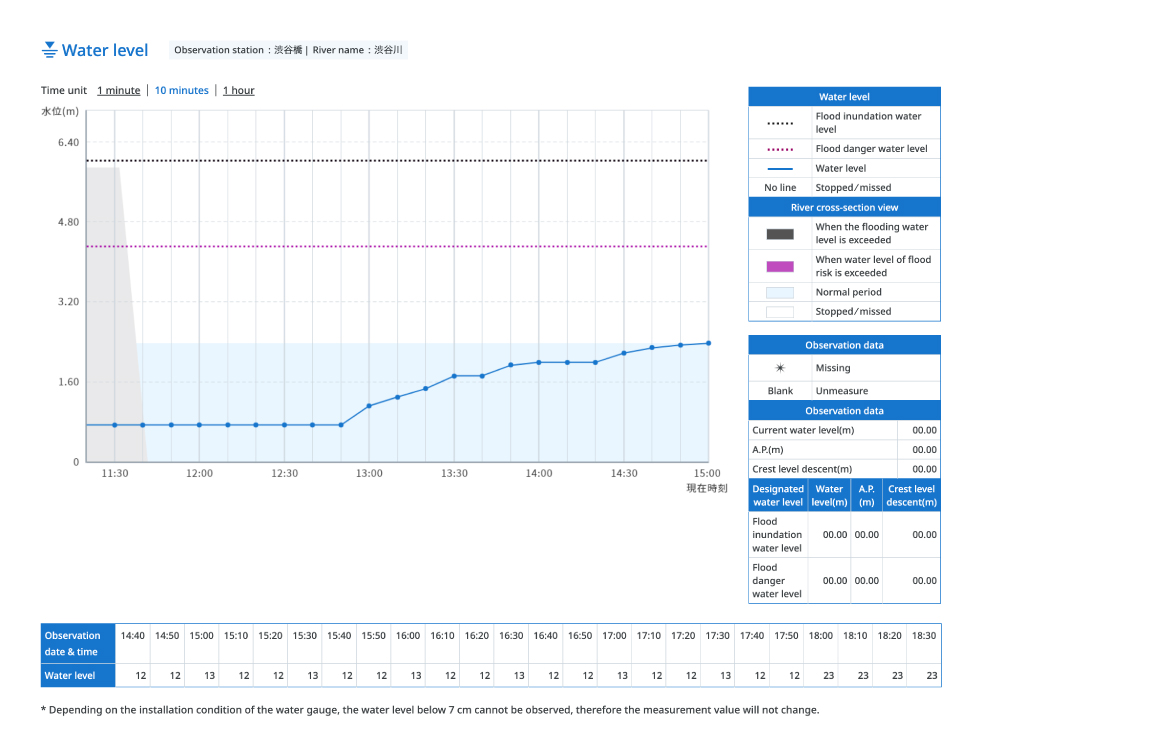Click the chart data point at 12:00

coord(200,425)
